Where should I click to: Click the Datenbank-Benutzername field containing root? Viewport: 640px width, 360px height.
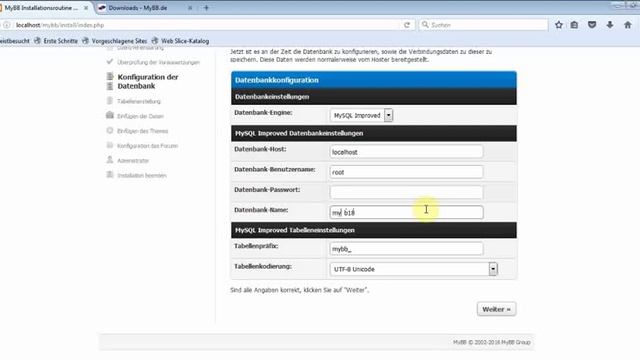406,172
